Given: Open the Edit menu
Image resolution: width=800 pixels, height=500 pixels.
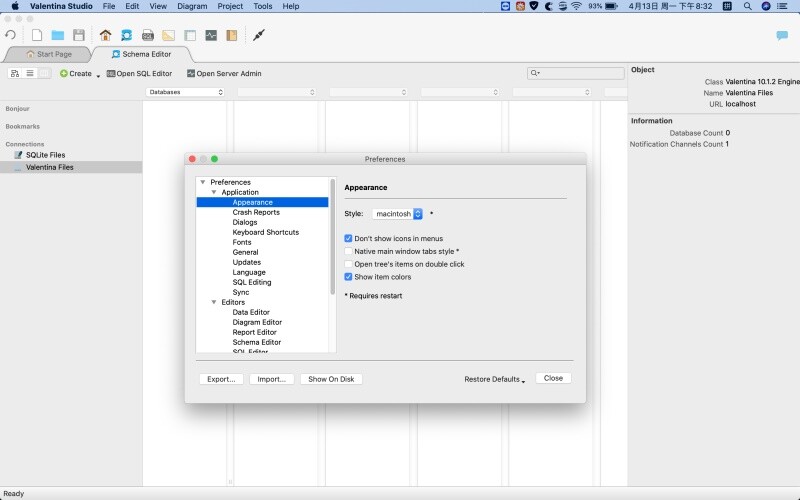Looking at the screenshot, I should [132, 6].
